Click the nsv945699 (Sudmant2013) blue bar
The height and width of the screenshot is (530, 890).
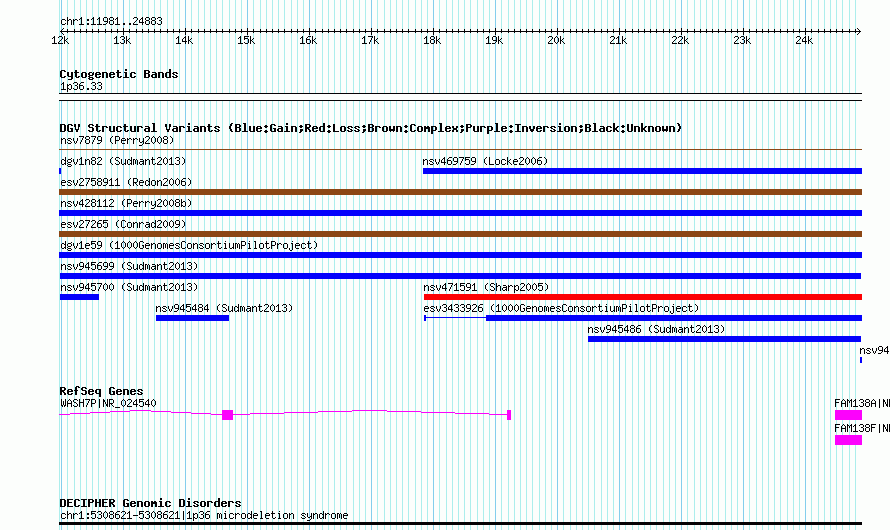coord(460,276)
